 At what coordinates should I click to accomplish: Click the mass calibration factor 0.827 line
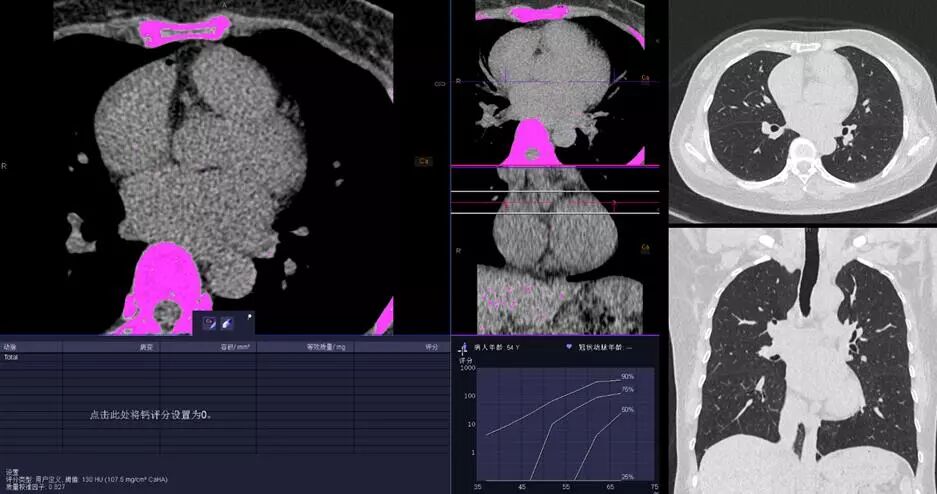point(34,486)
